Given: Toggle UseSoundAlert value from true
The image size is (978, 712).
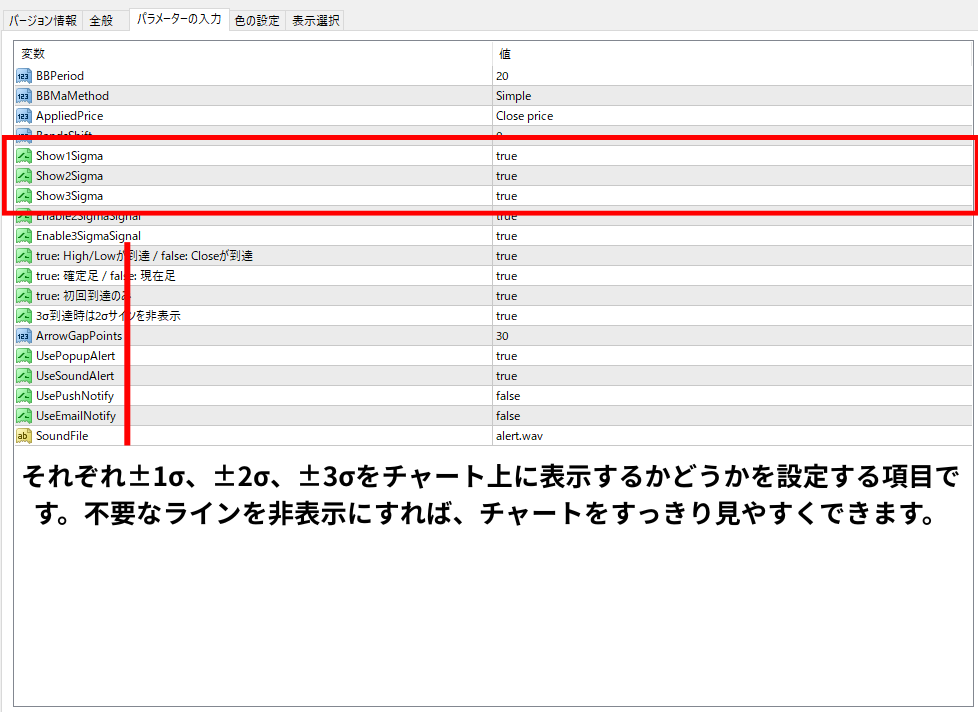Looking at the screenshot, I should coord(507,376).
